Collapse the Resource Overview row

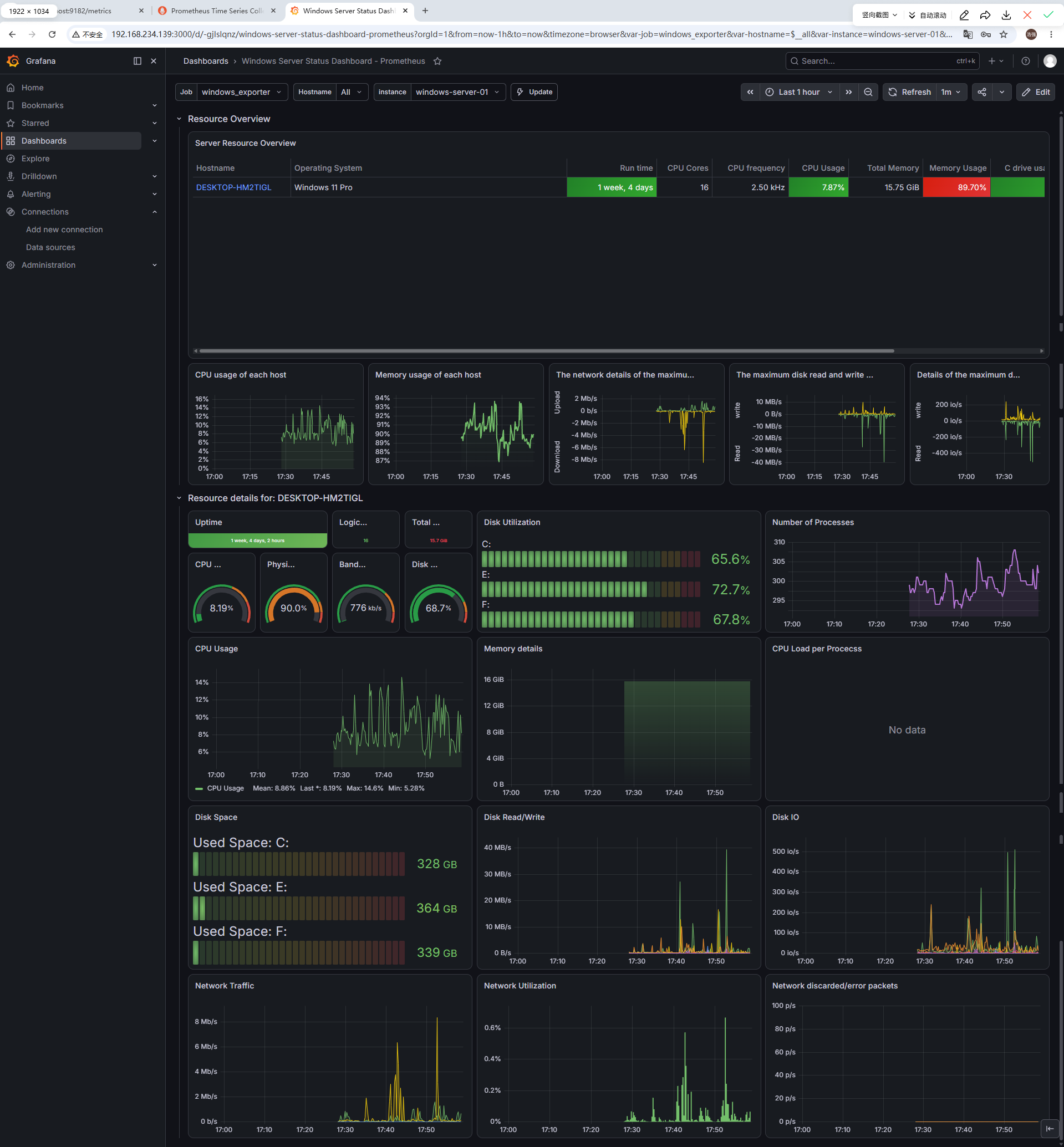[x=179, y=119]
